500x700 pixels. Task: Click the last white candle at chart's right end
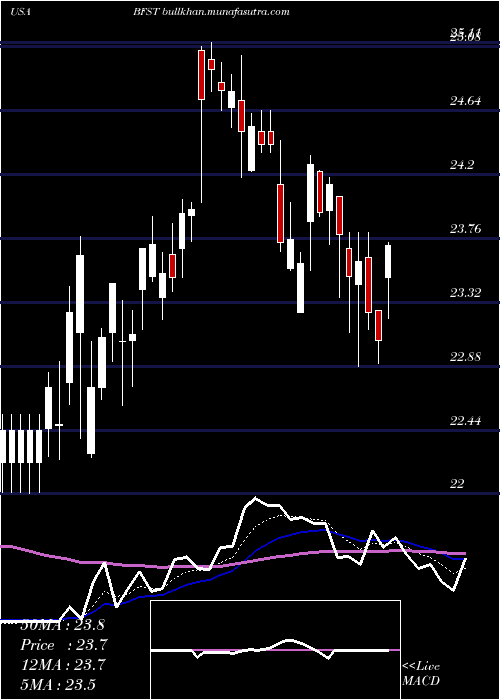pyautogui.click(x=388, y=261)
